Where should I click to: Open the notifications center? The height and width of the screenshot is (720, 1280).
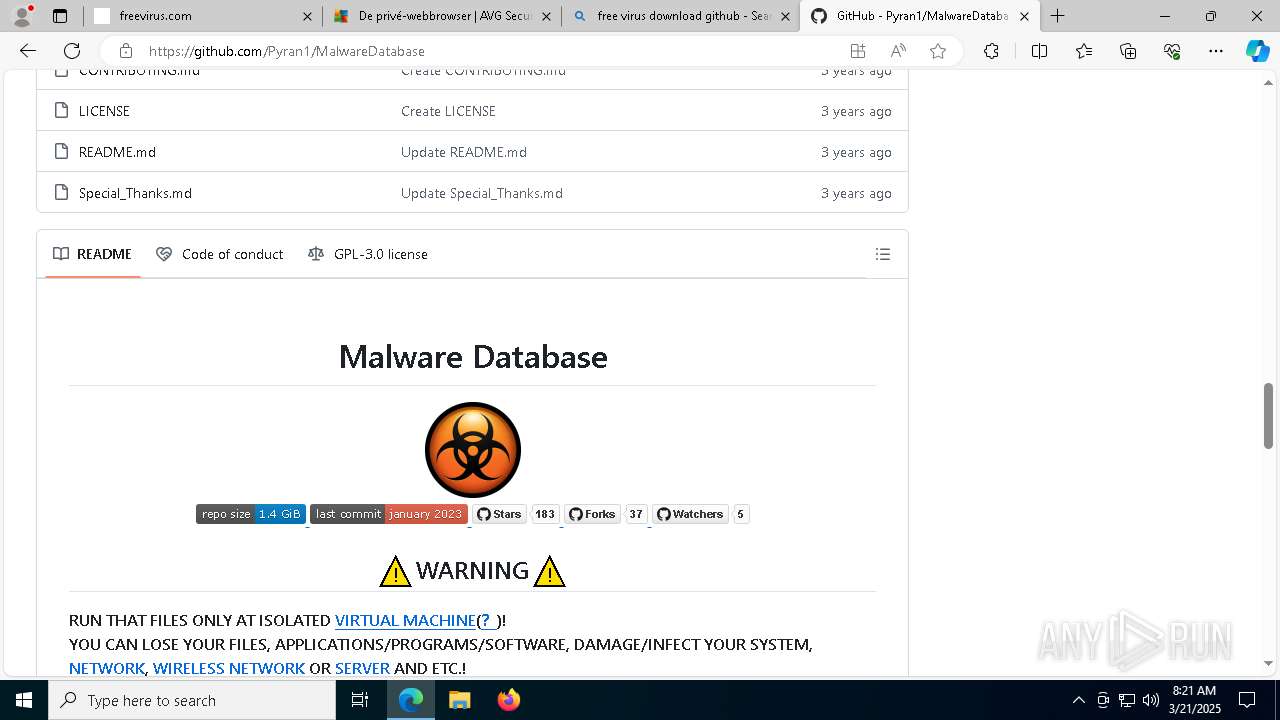coord(1247,700)
